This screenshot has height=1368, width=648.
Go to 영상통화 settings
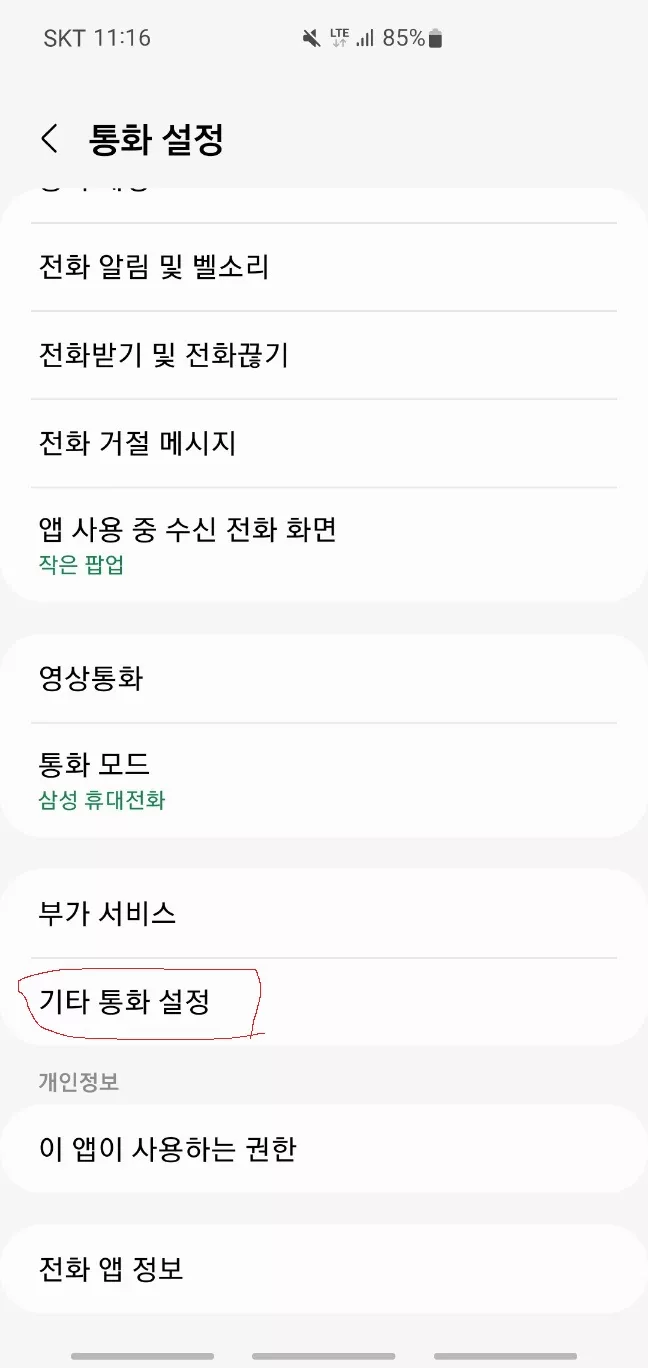324,679
